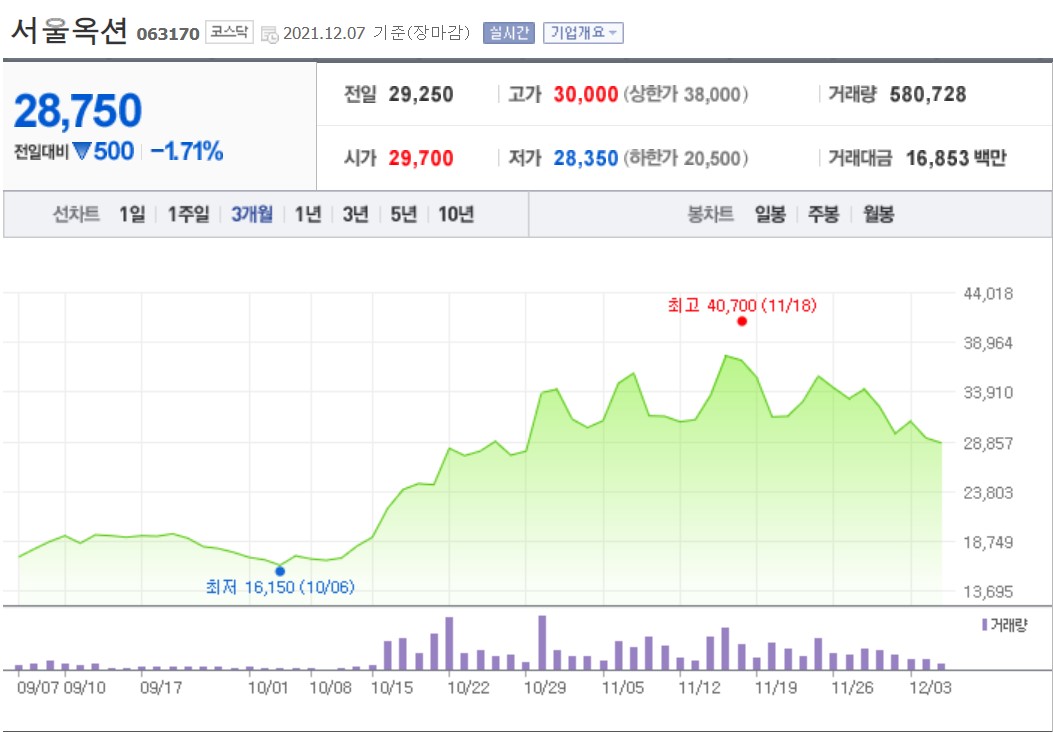Image resolution: width=1053 pixels, height=732 pixels.
Task: Select the 1주일 line chart tab
Action: click(x=189, y=214)
